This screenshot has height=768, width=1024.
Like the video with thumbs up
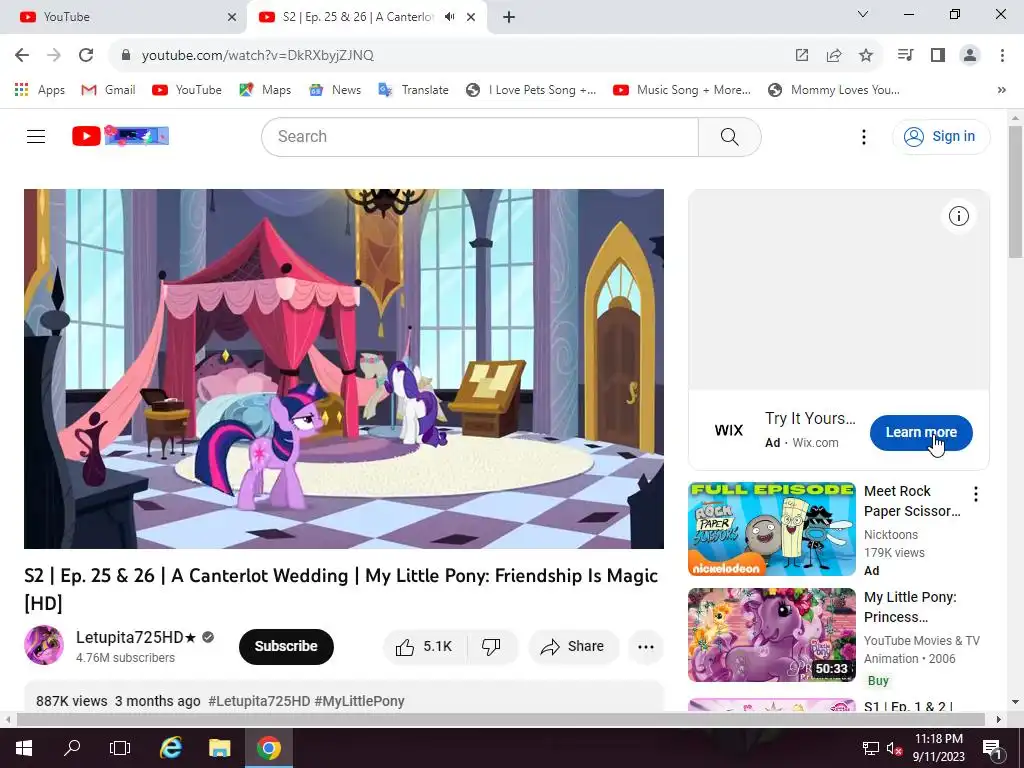424,647
